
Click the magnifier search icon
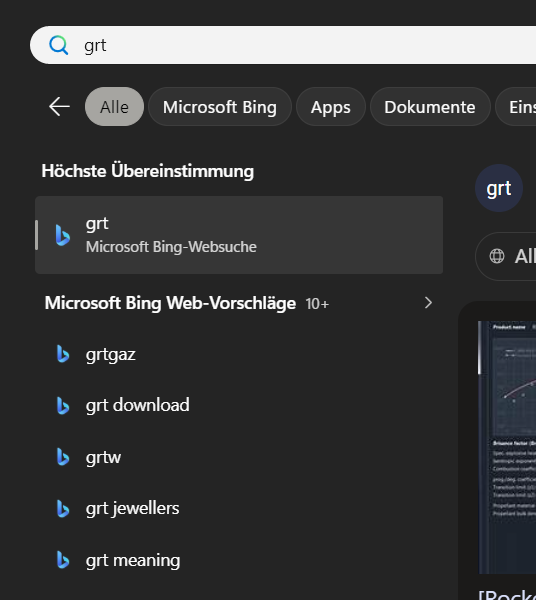pos(59,45)
